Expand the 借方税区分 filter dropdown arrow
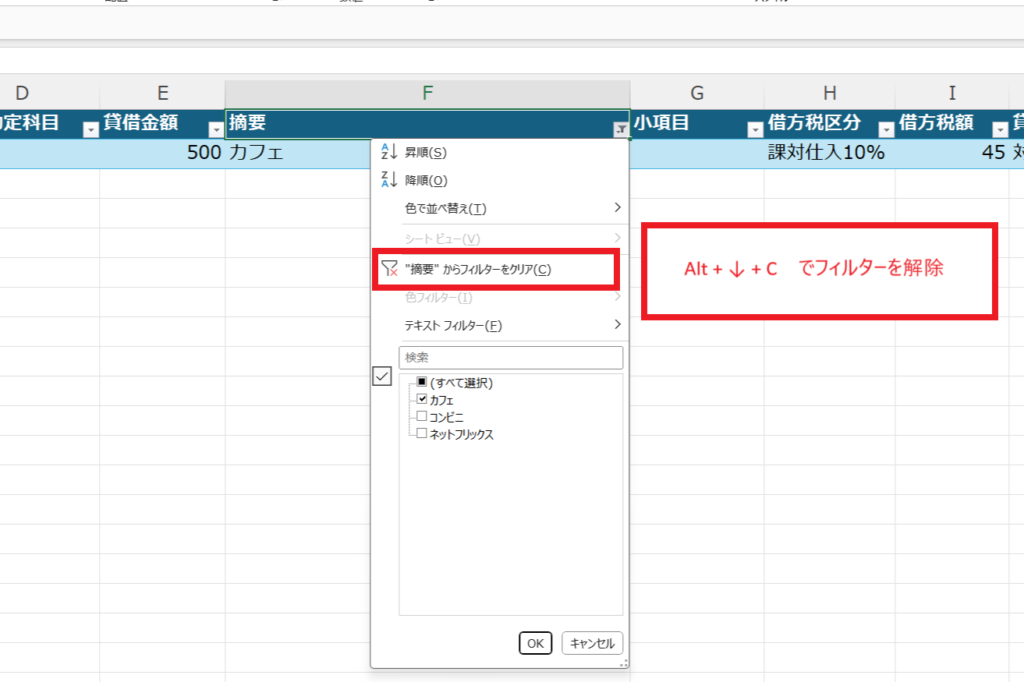This screenshot has height=682, width=1024. 885,129
